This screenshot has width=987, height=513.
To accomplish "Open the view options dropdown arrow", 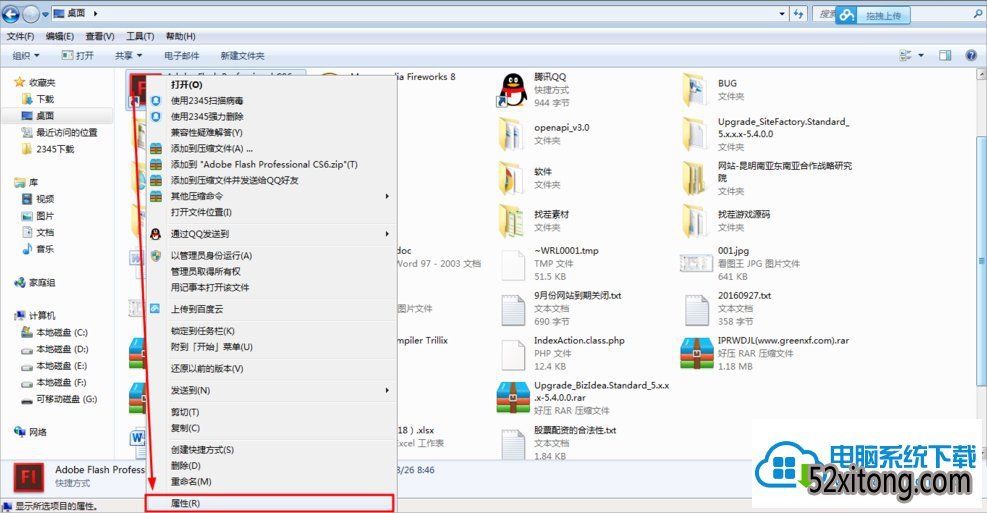I will pos(921,55).
